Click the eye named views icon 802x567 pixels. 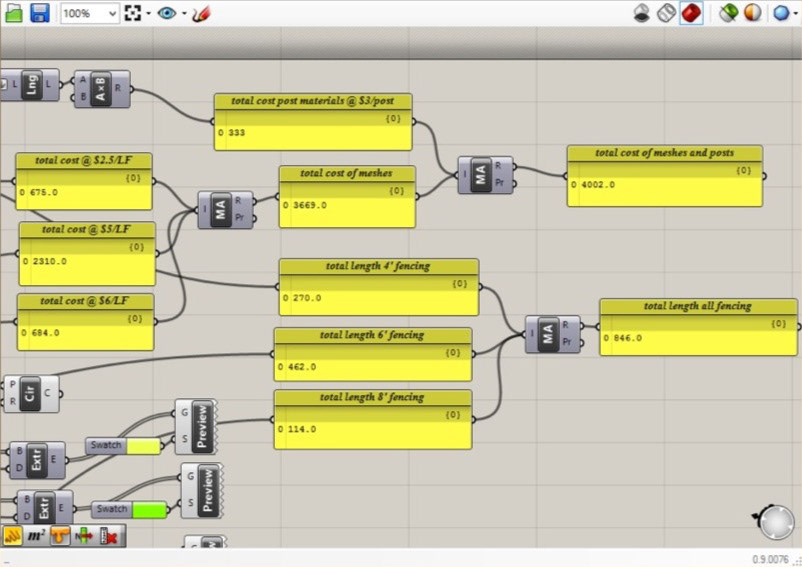pos(167,13)
